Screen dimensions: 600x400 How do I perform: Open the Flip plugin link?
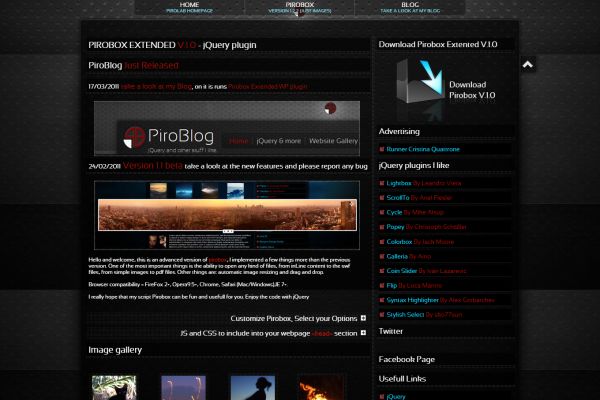pyautogui.click(x=391, y=286)
